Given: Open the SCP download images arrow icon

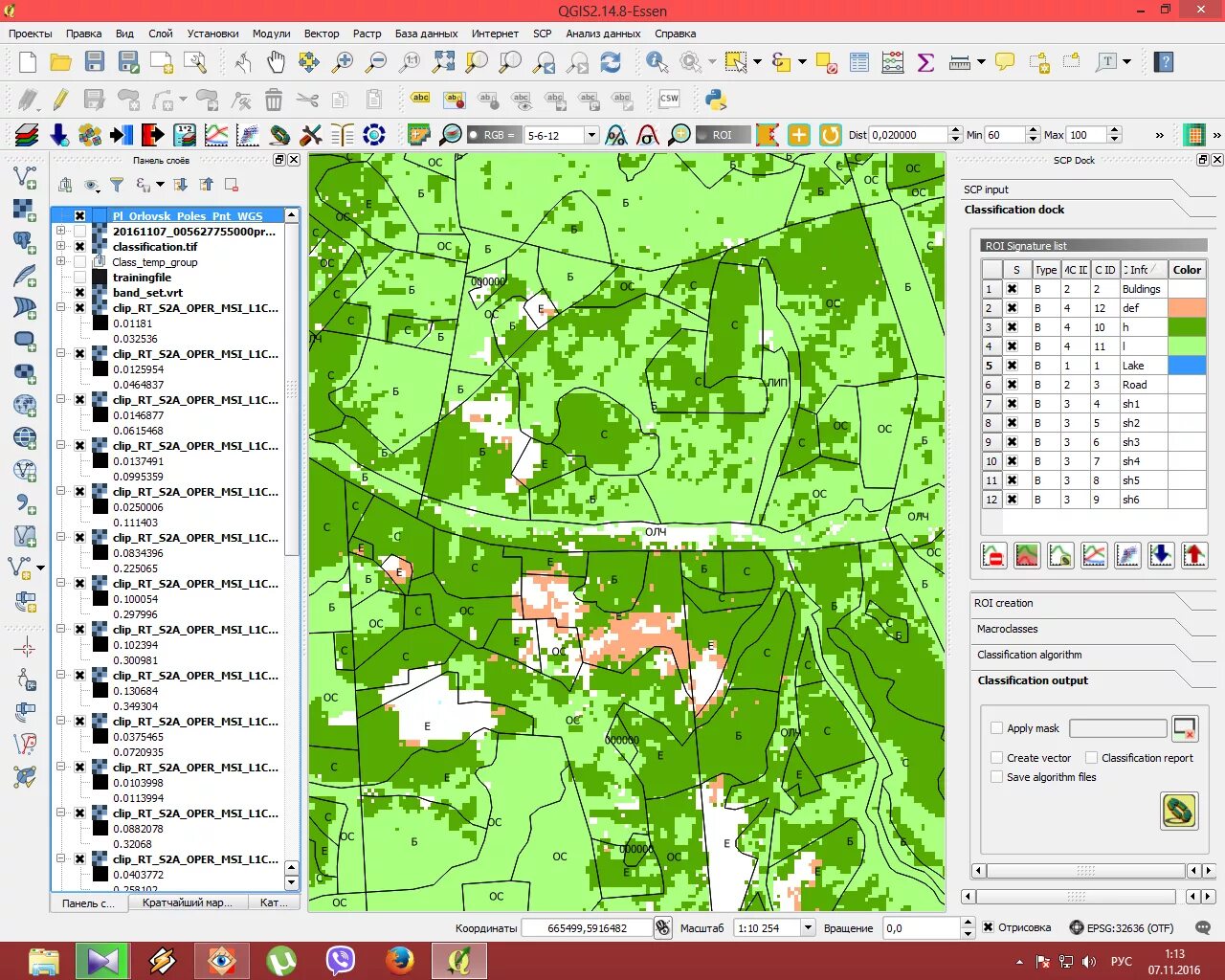Looking at the screenshot, I should pos(59,135).
